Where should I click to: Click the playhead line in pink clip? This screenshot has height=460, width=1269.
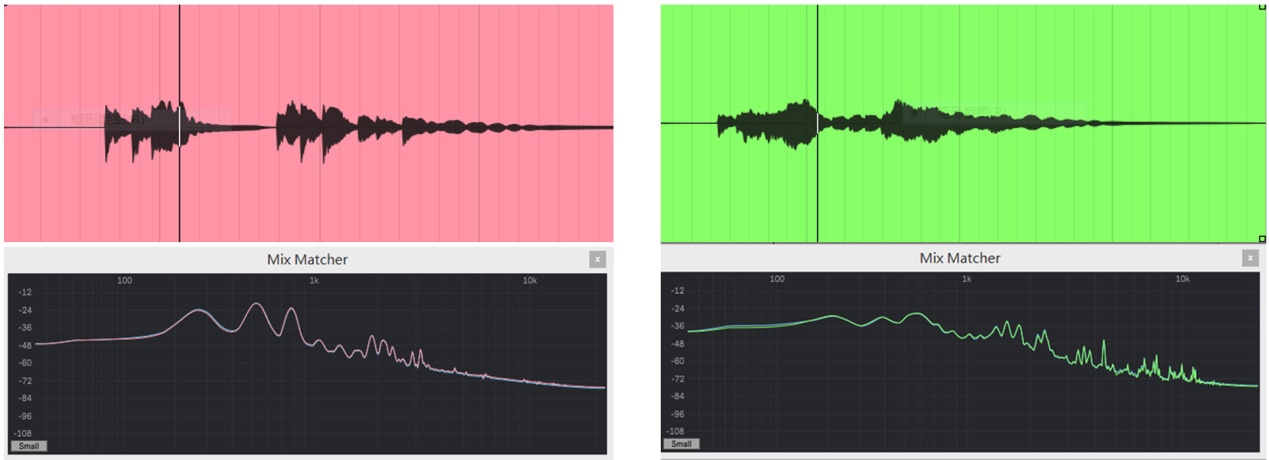(180, 60)
